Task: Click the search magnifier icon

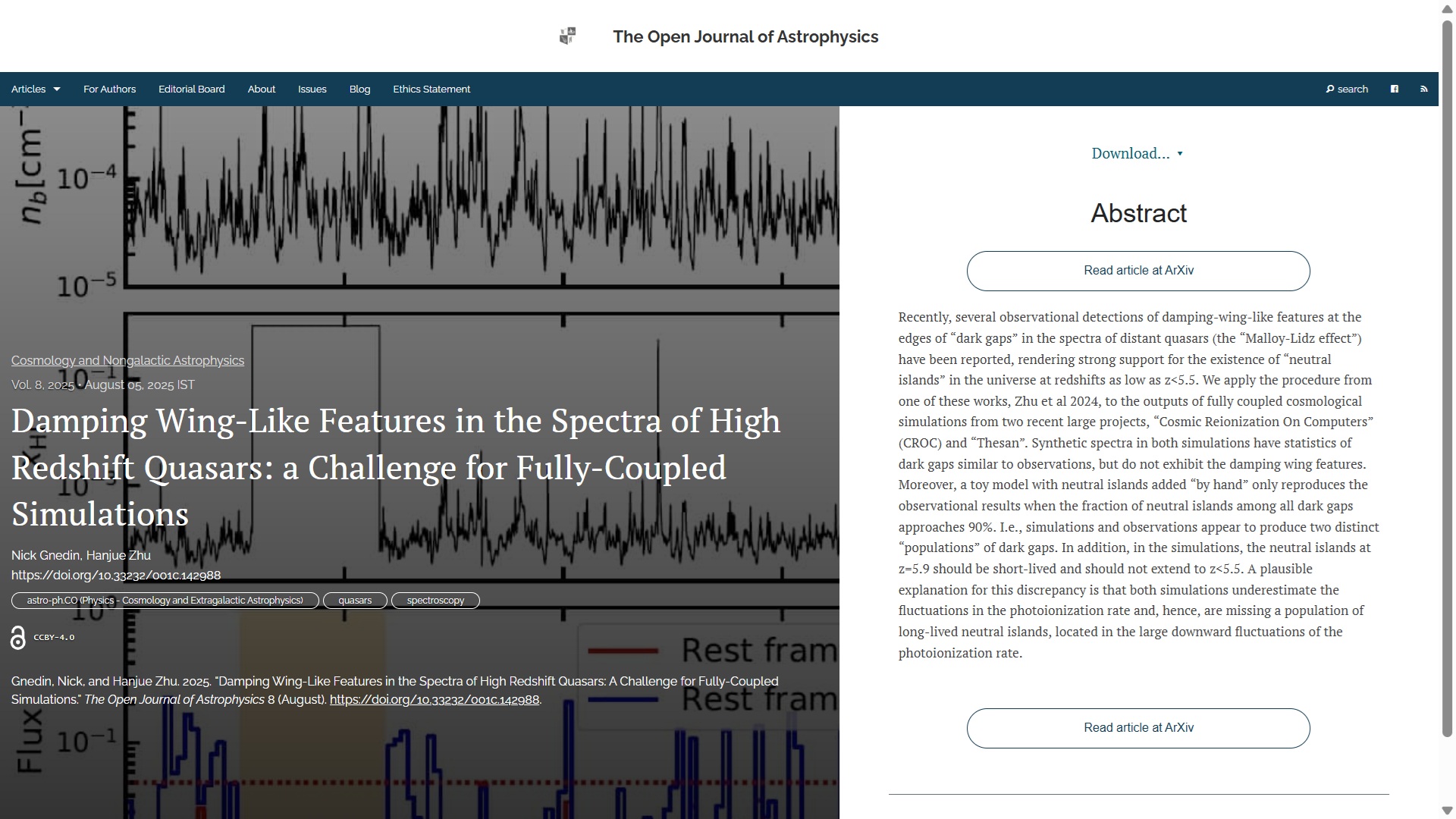Action: pos(1330,89)
